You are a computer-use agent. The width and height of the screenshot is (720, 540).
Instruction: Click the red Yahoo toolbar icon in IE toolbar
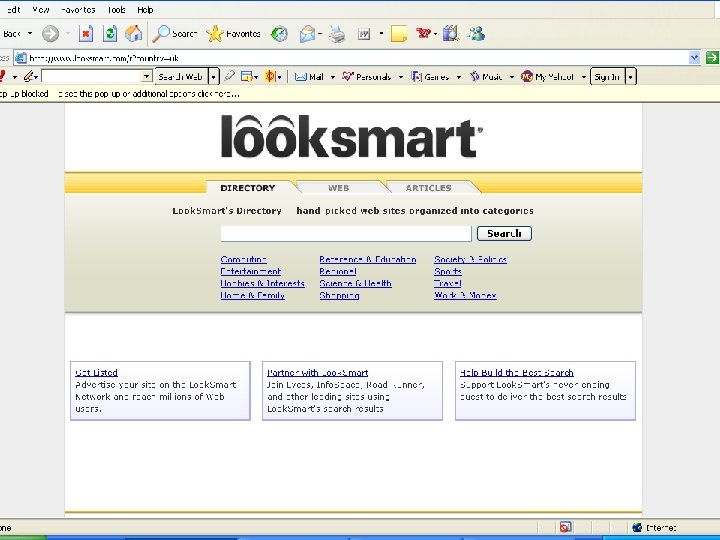pos(423,33)
